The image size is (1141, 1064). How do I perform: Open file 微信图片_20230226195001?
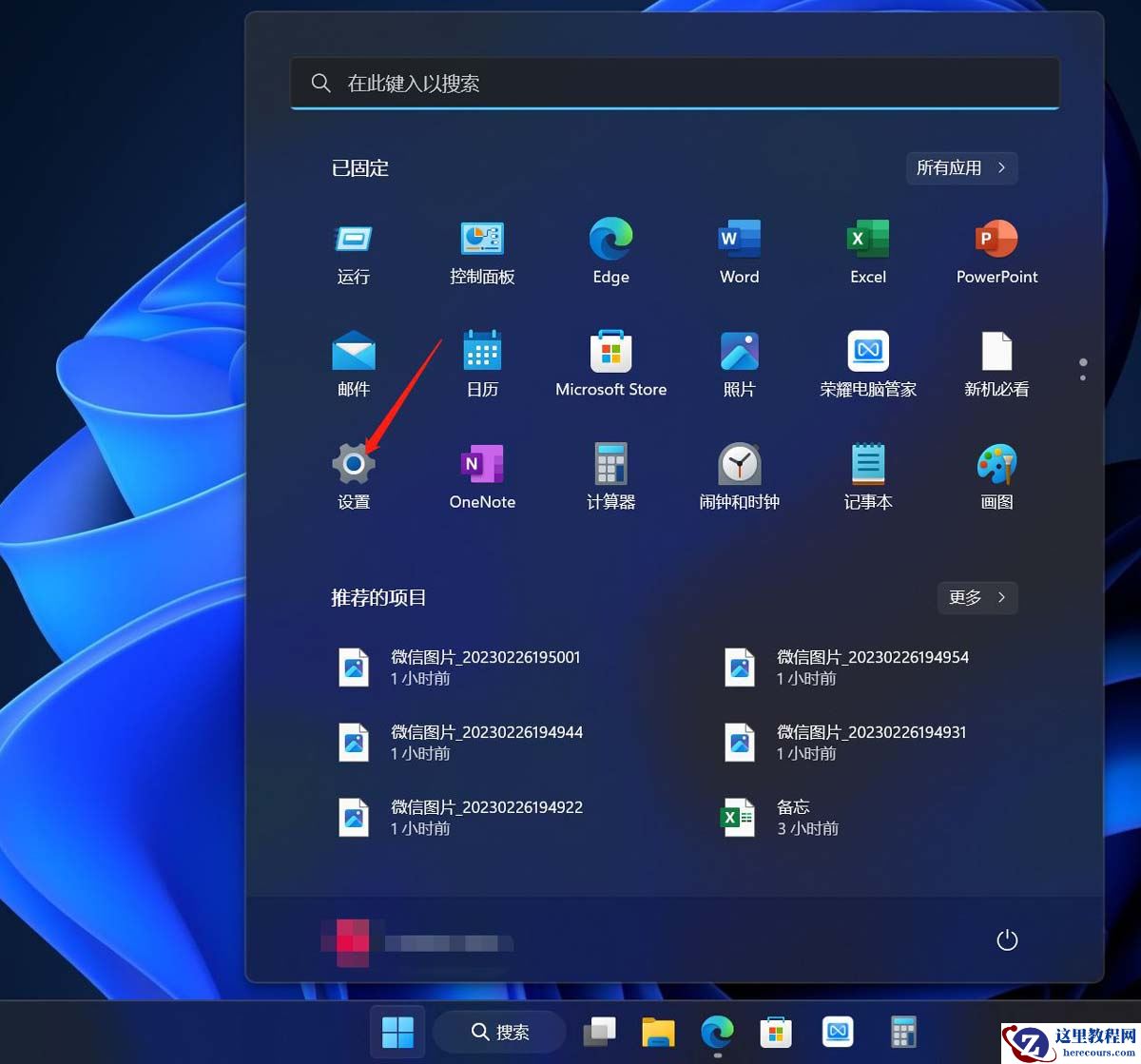(x=486, y=667)
